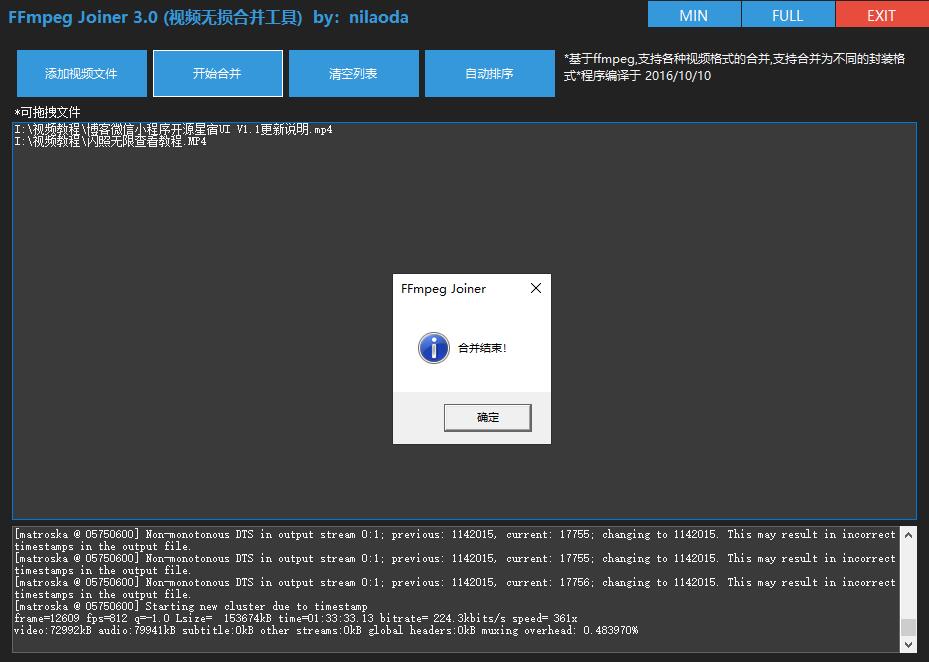Screen dimensions: 929x662
Task: Clear the file list with 清空列表
Action: click(x=353, y=74)
